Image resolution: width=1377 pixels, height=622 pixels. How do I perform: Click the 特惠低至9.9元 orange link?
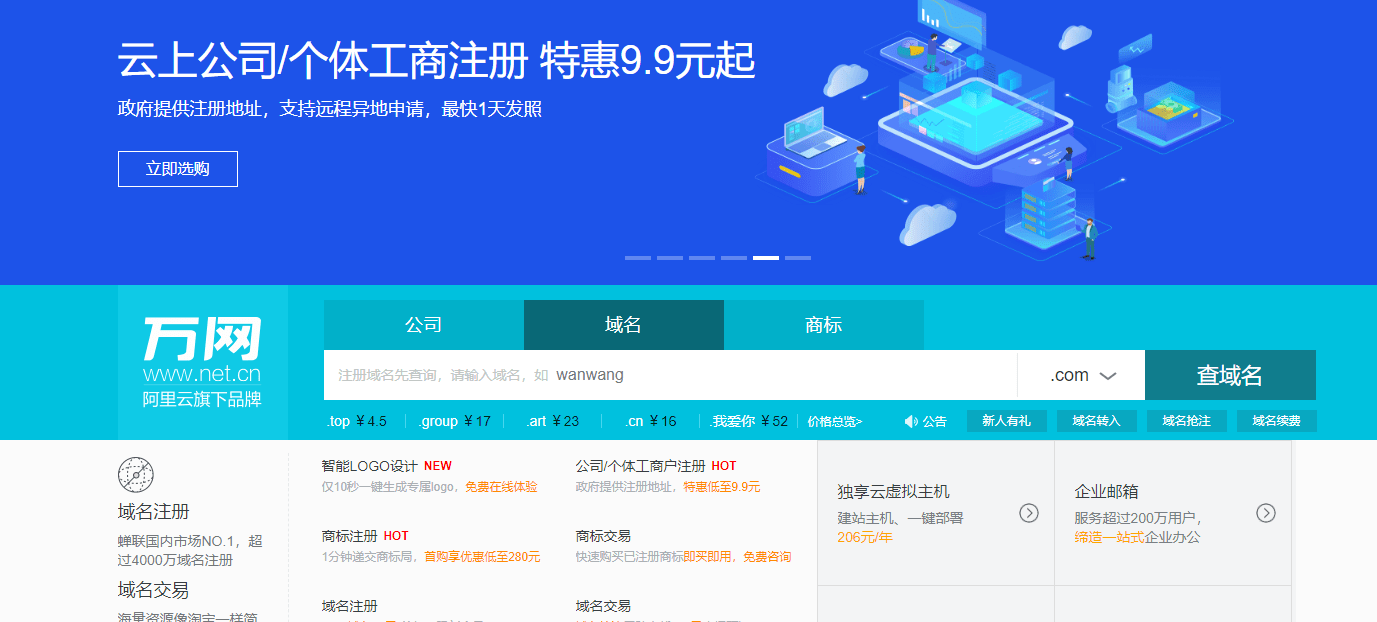tap(722, 487)
